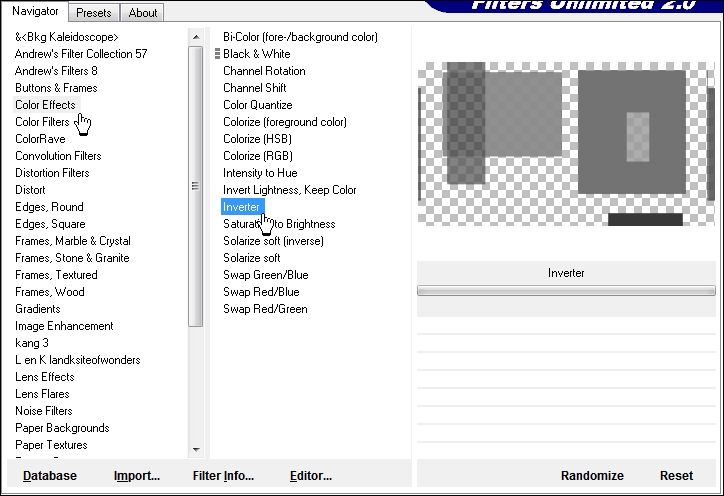Image resolution: width=724 pixels, height=496 pixels.
Task: Select Paper Textures category
Action: coord(51,446)
